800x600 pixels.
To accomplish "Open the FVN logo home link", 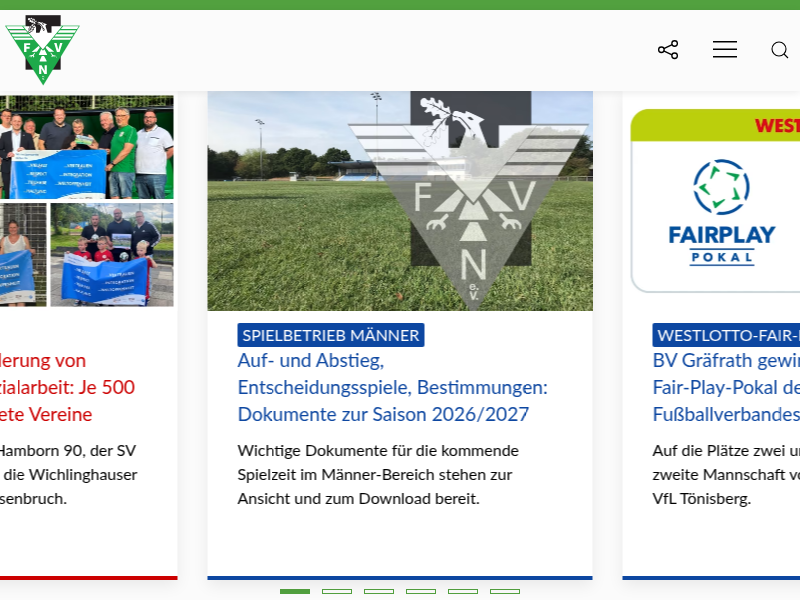I will [x=42, y=49].
